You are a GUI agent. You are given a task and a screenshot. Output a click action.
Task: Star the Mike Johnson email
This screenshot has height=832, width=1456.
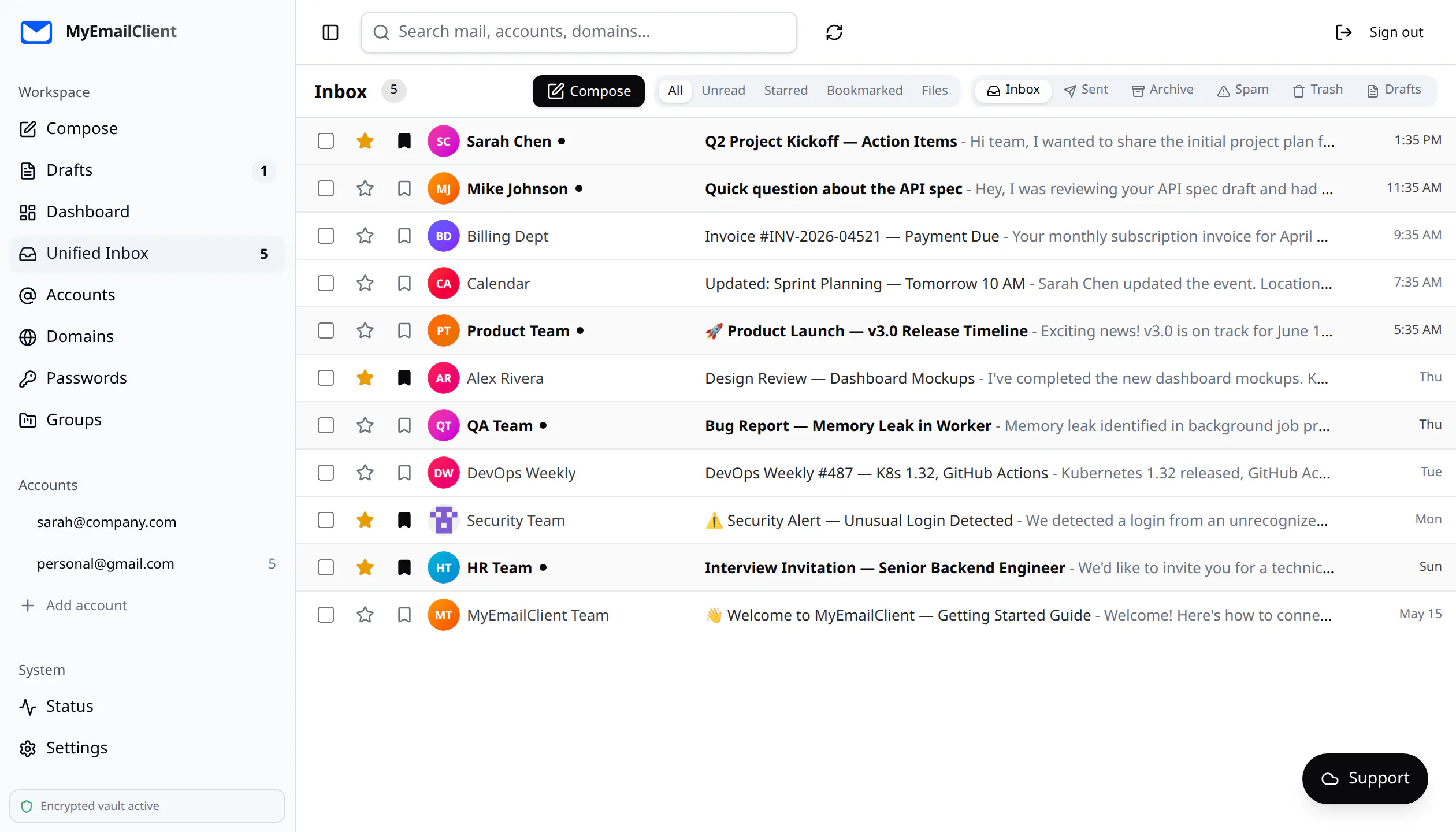pos(365,188)
